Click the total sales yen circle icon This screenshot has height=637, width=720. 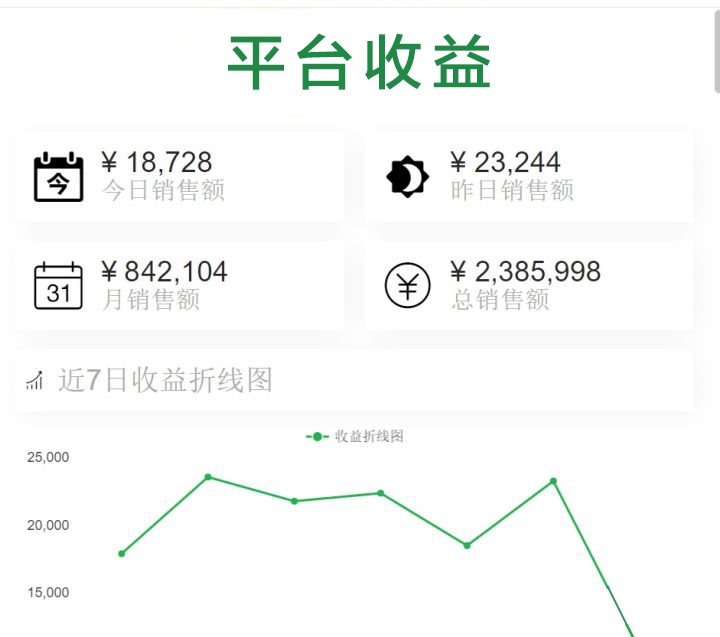(407, 285)
